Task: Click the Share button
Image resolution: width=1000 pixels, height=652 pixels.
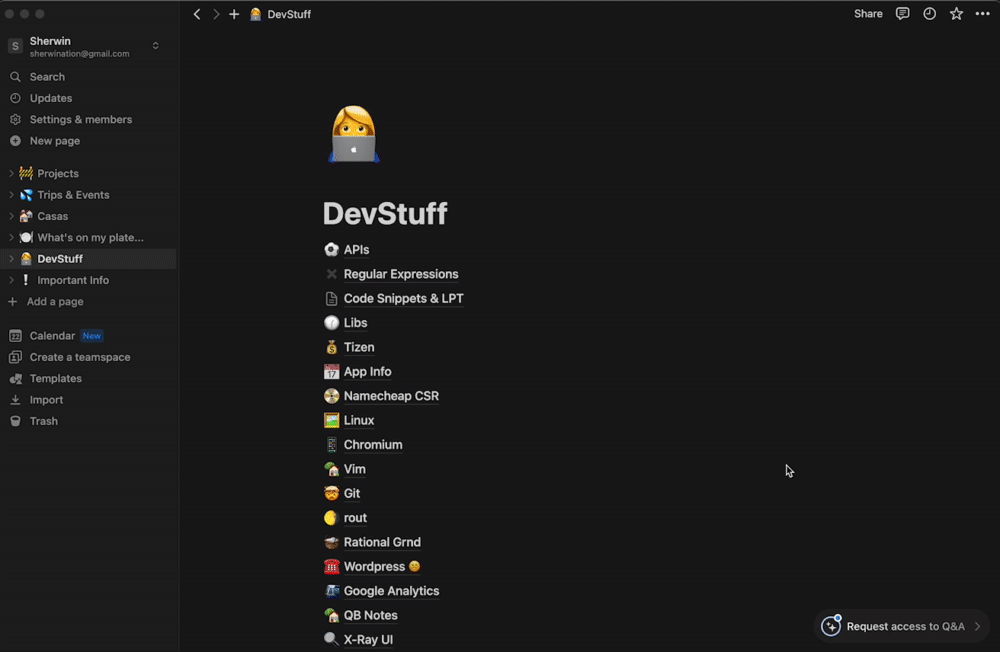Action: coord(868,13)
